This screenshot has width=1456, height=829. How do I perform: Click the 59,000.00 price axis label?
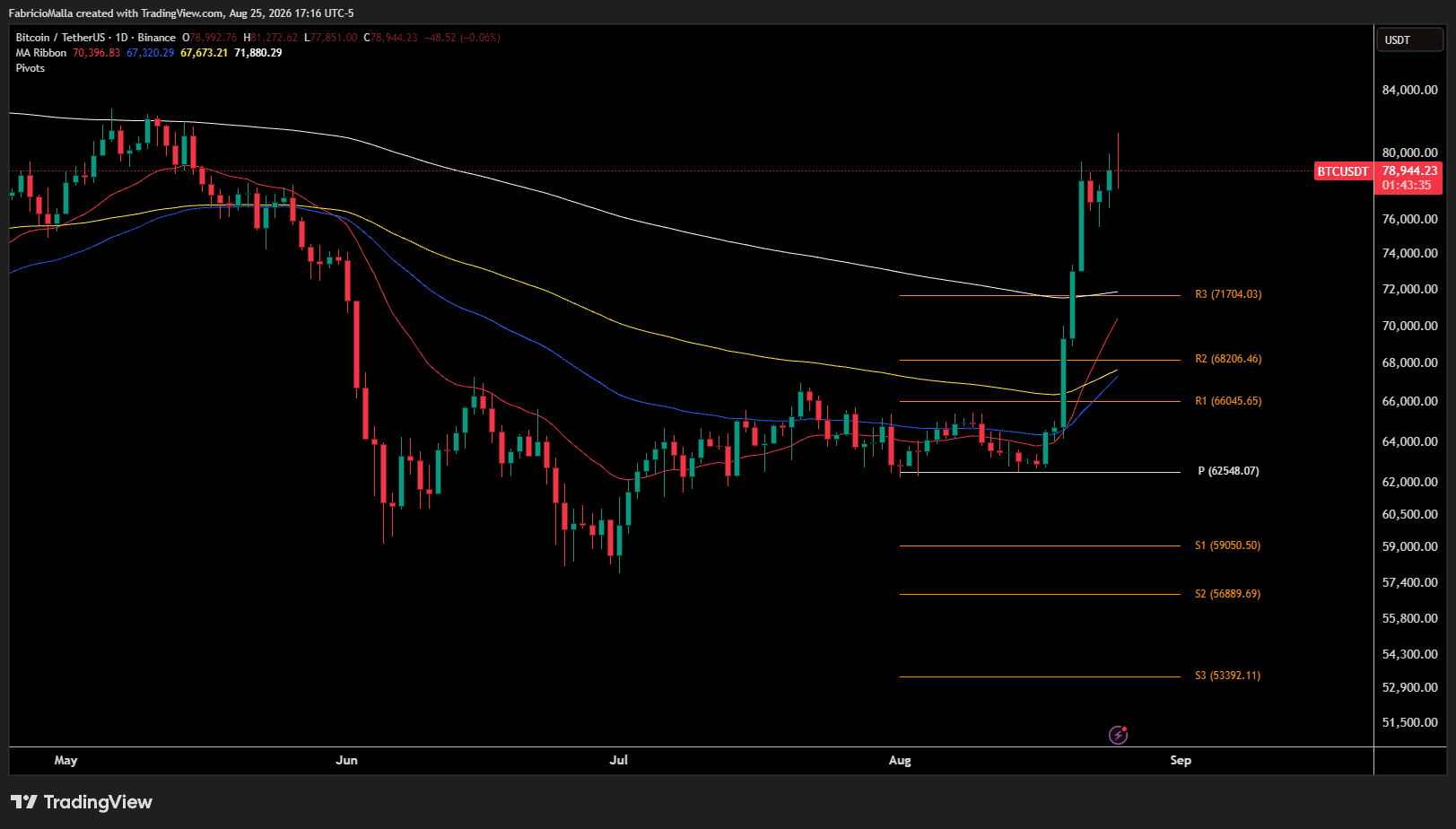click(x=1409, y=546)
